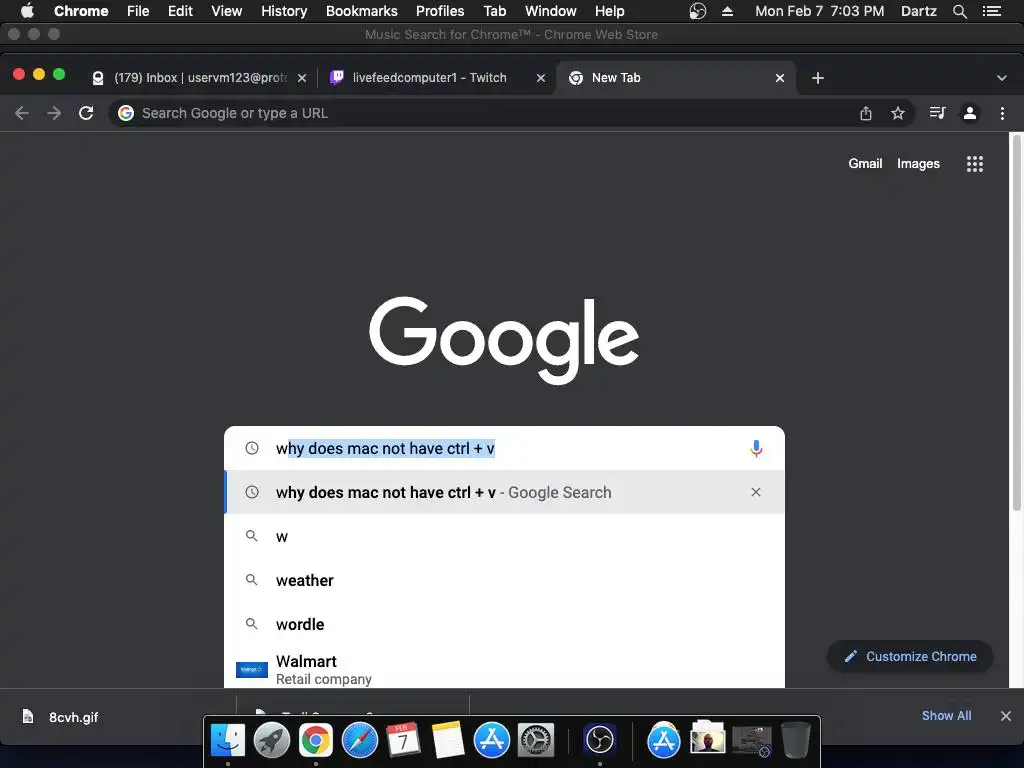Open the Window menu
Viewport: 1024px width, 768px height.
click(551, 11)
